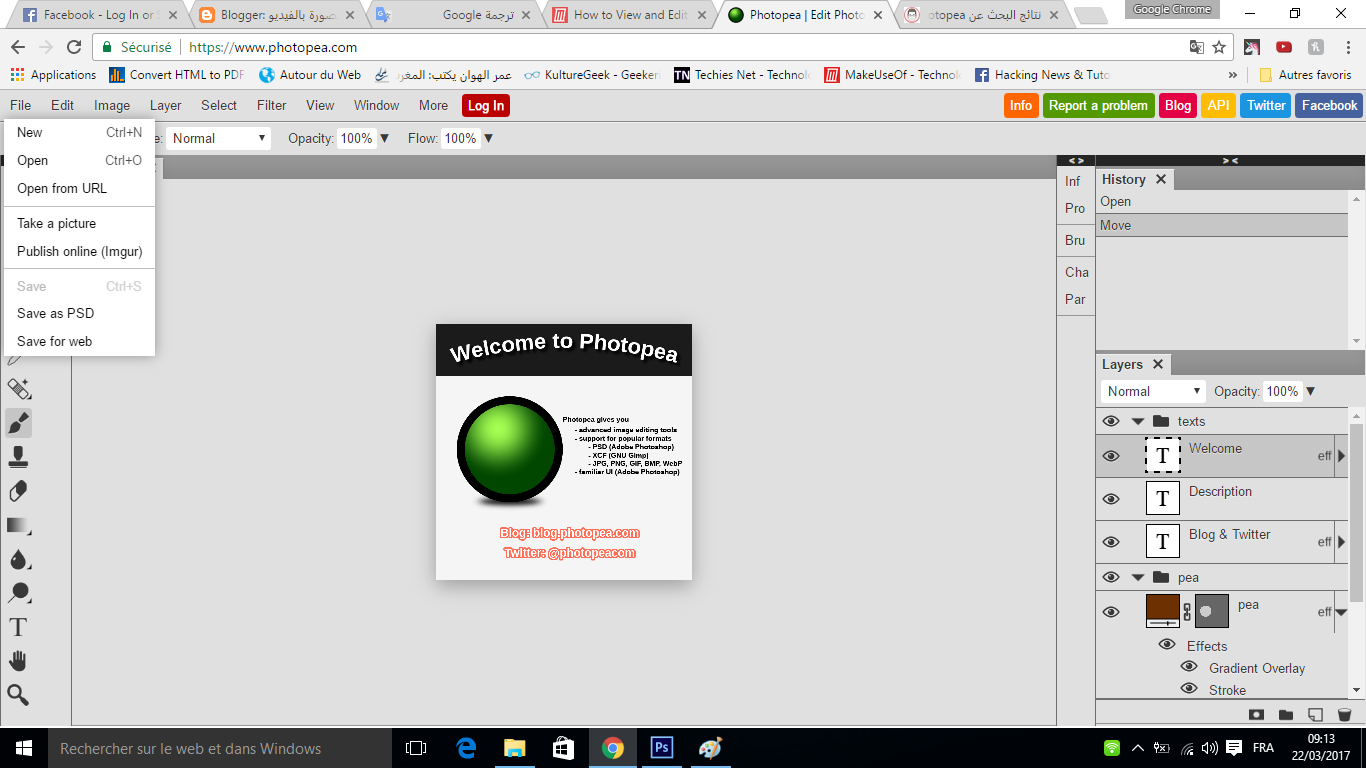The width and height of the screenshot is (1366, 768).
Task: Choose Save as PSD from File menu
Action: [56, 313]
